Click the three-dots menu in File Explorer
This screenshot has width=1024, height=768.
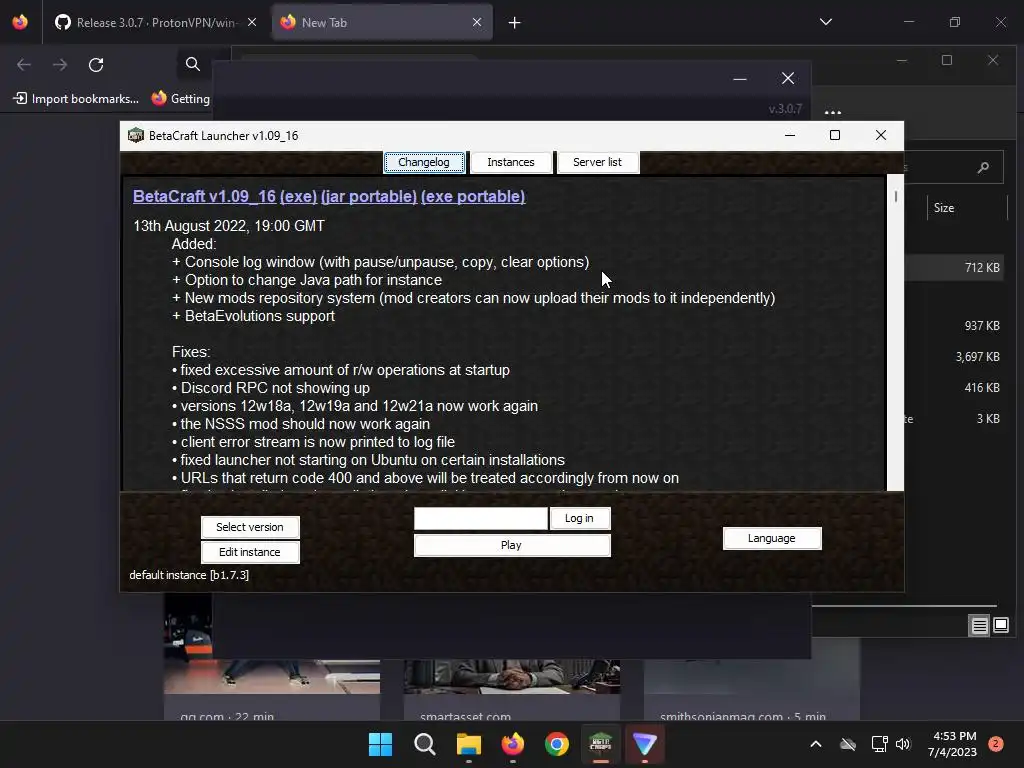pos(833,112)
